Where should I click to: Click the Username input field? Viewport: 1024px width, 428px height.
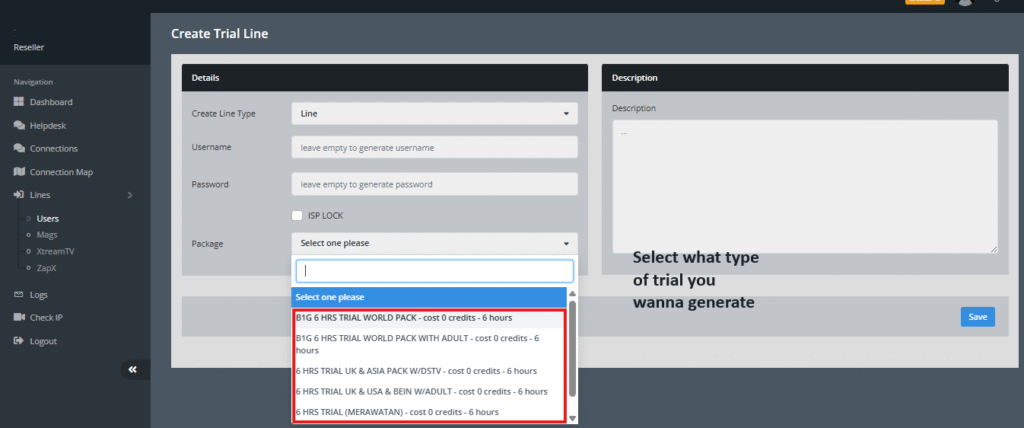[x=434, y=147]
